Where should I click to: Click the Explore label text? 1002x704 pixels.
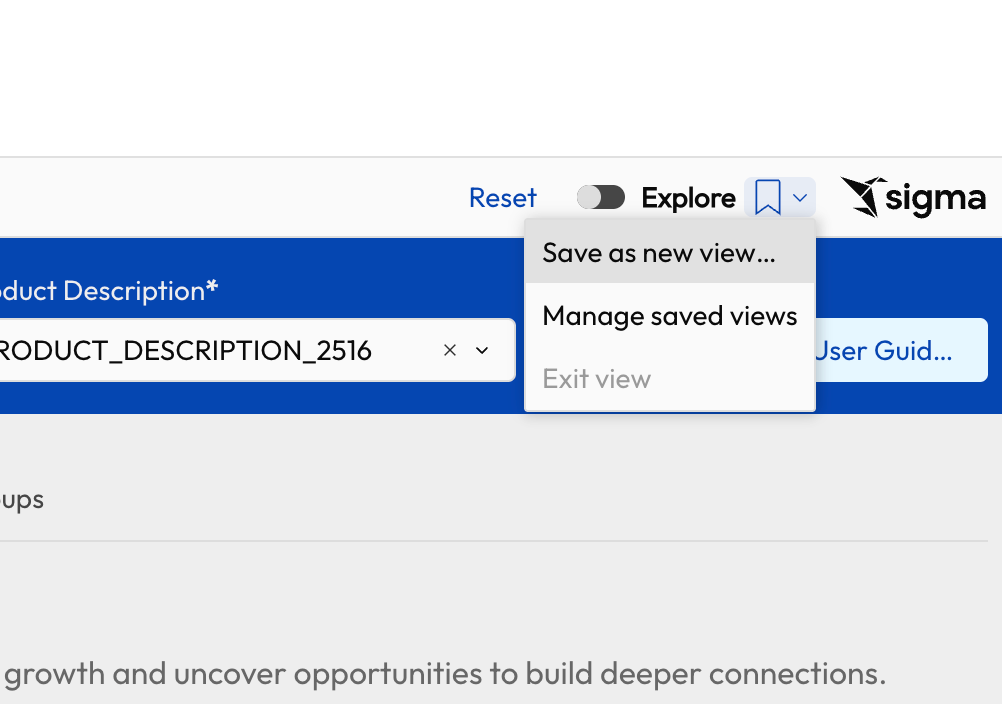688,198
